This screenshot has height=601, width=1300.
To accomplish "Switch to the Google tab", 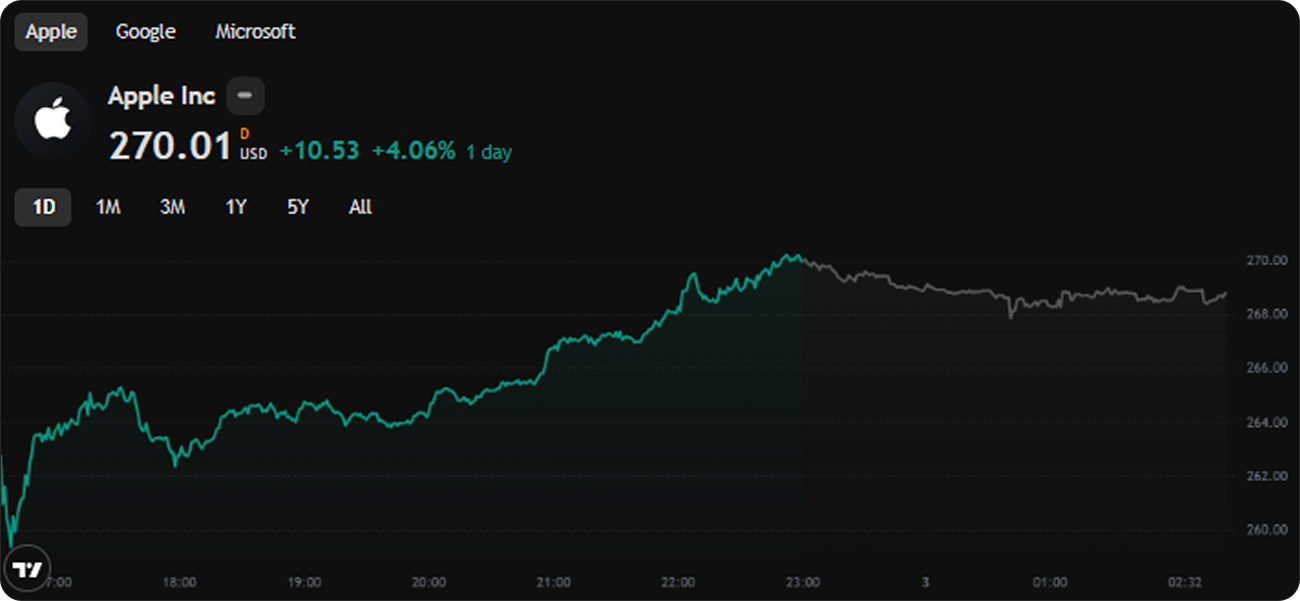I will tap(145, 32).
